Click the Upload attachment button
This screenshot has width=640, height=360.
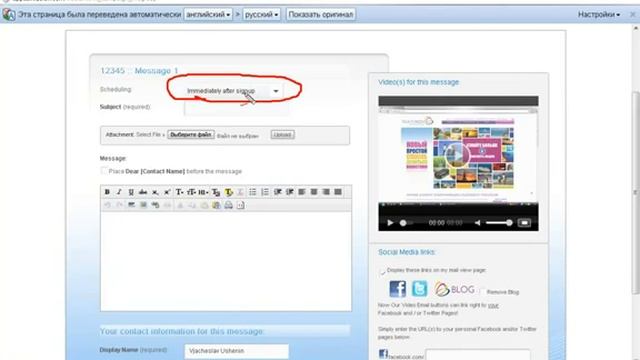coord(282,135)
